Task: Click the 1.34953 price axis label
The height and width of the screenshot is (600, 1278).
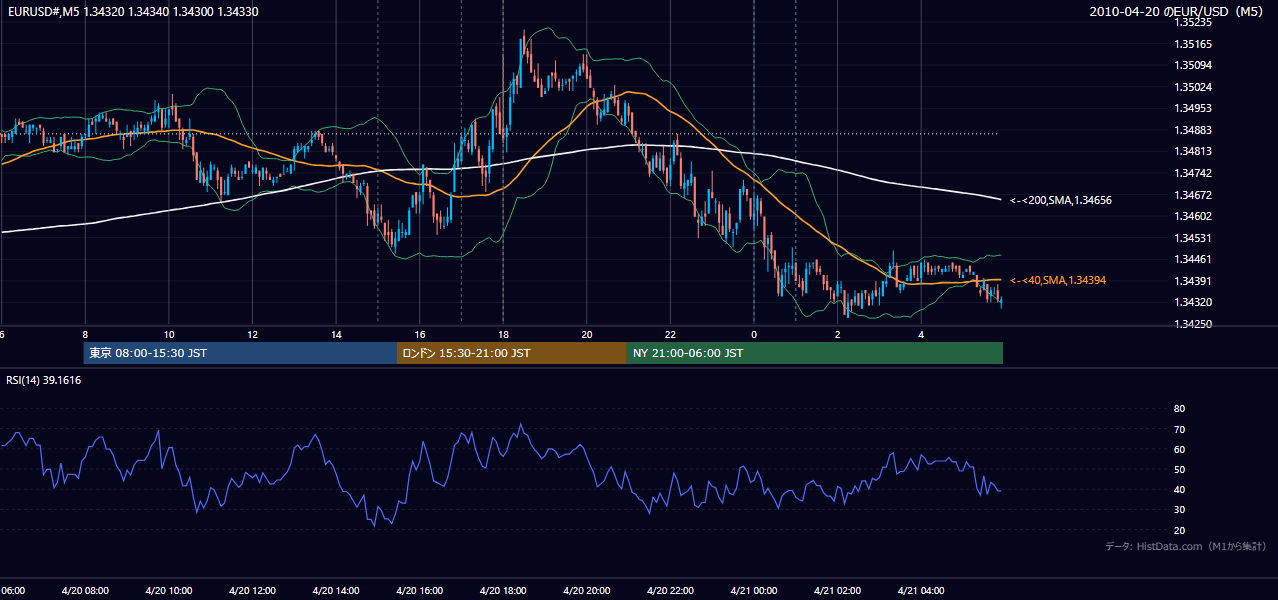Action: [1193, 108]
